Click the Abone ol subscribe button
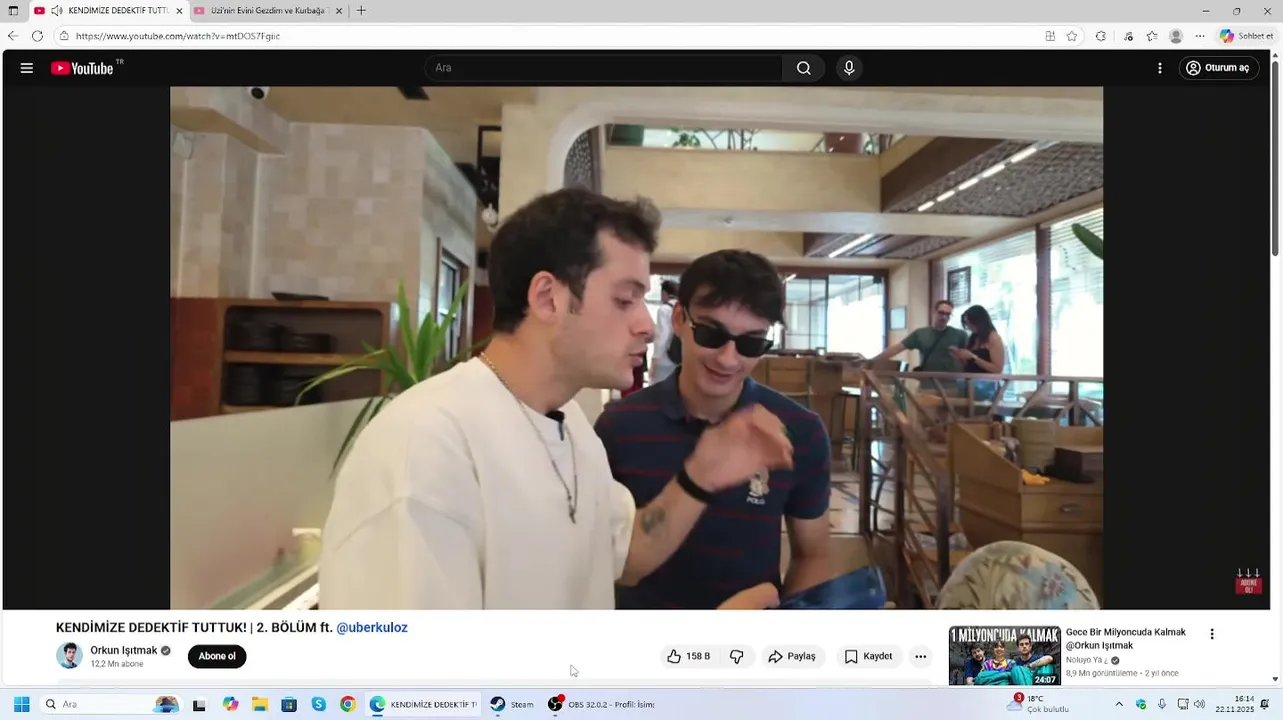This screenshot has width=1283, height=720. [217, 657]
